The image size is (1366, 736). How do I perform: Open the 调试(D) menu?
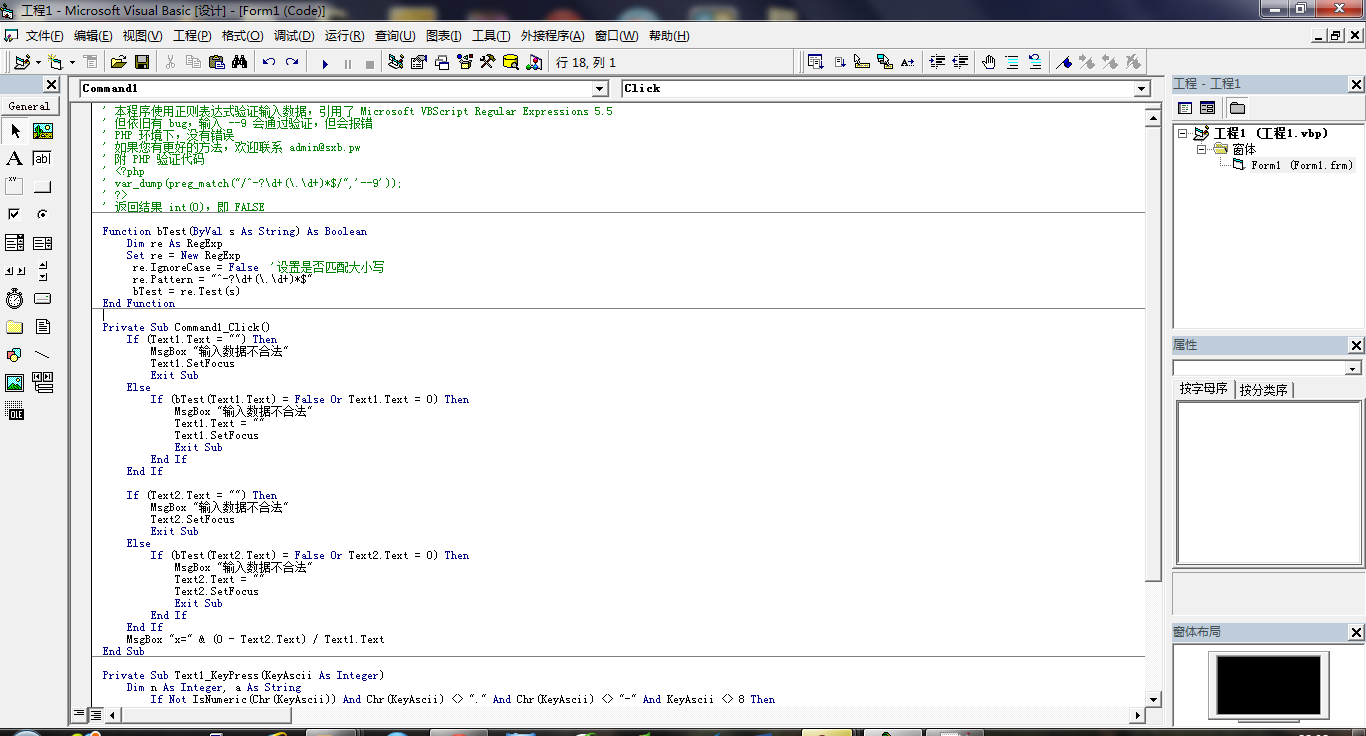tap(293, 36)
